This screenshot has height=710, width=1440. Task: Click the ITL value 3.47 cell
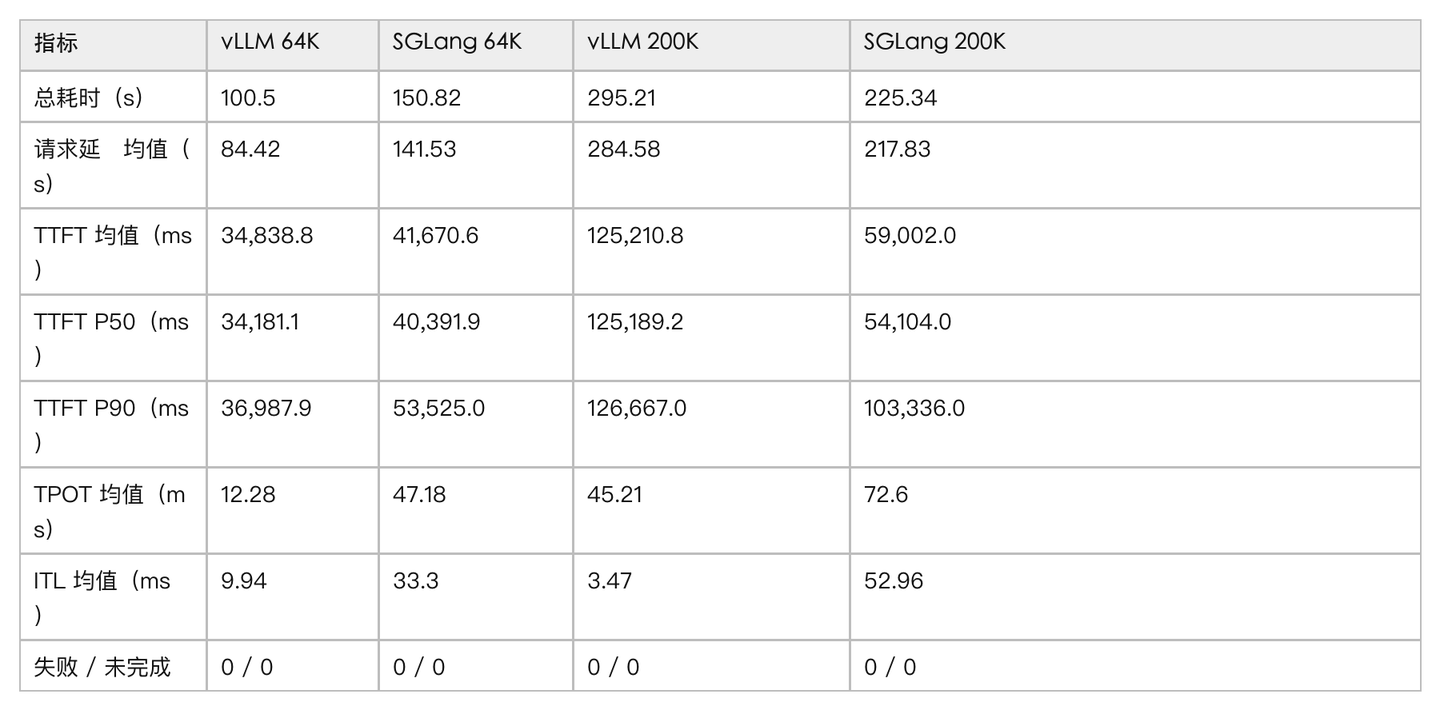[711, 596]
